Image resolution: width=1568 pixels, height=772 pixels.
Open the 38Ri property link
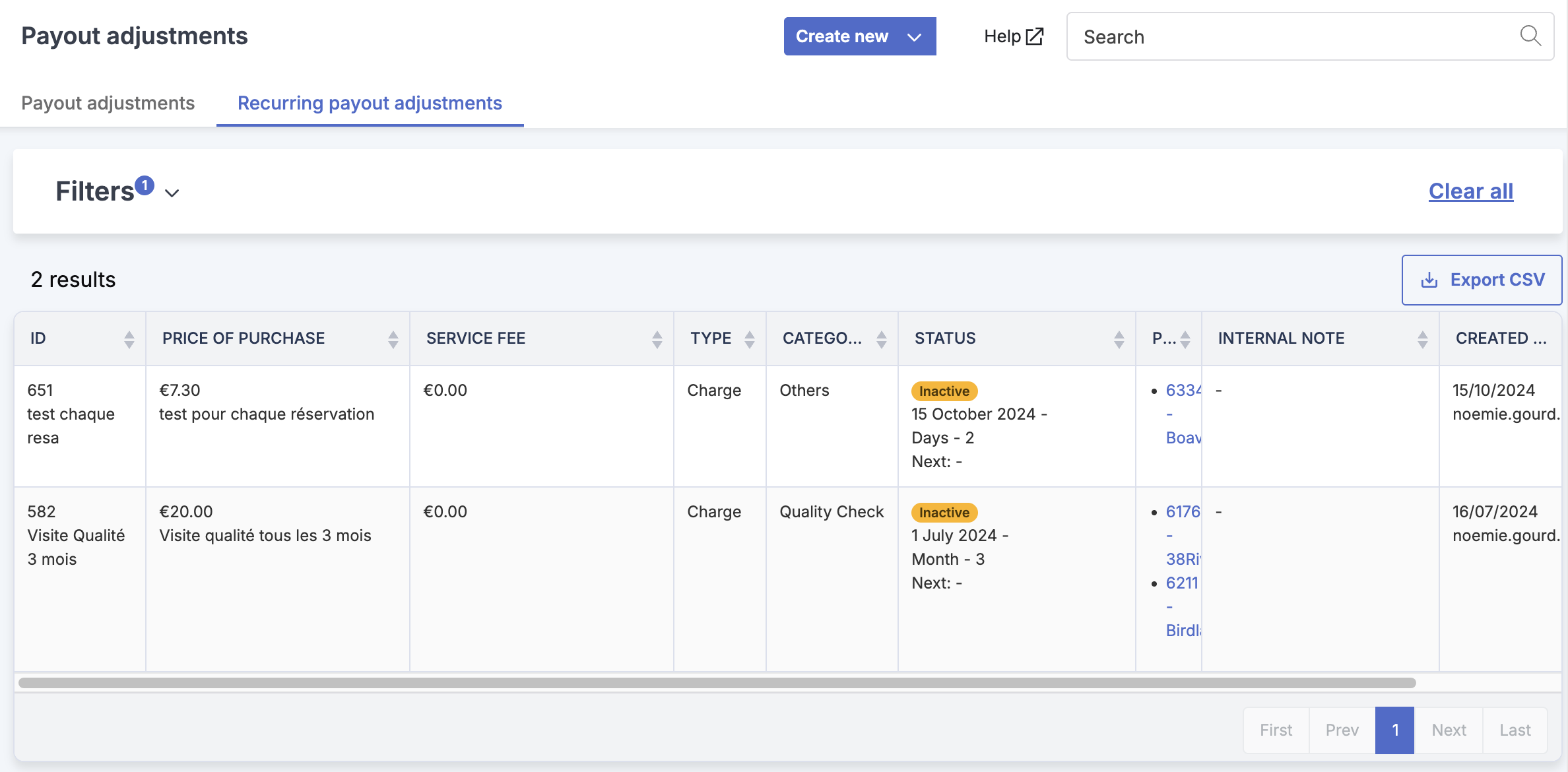click(1183, 559)
